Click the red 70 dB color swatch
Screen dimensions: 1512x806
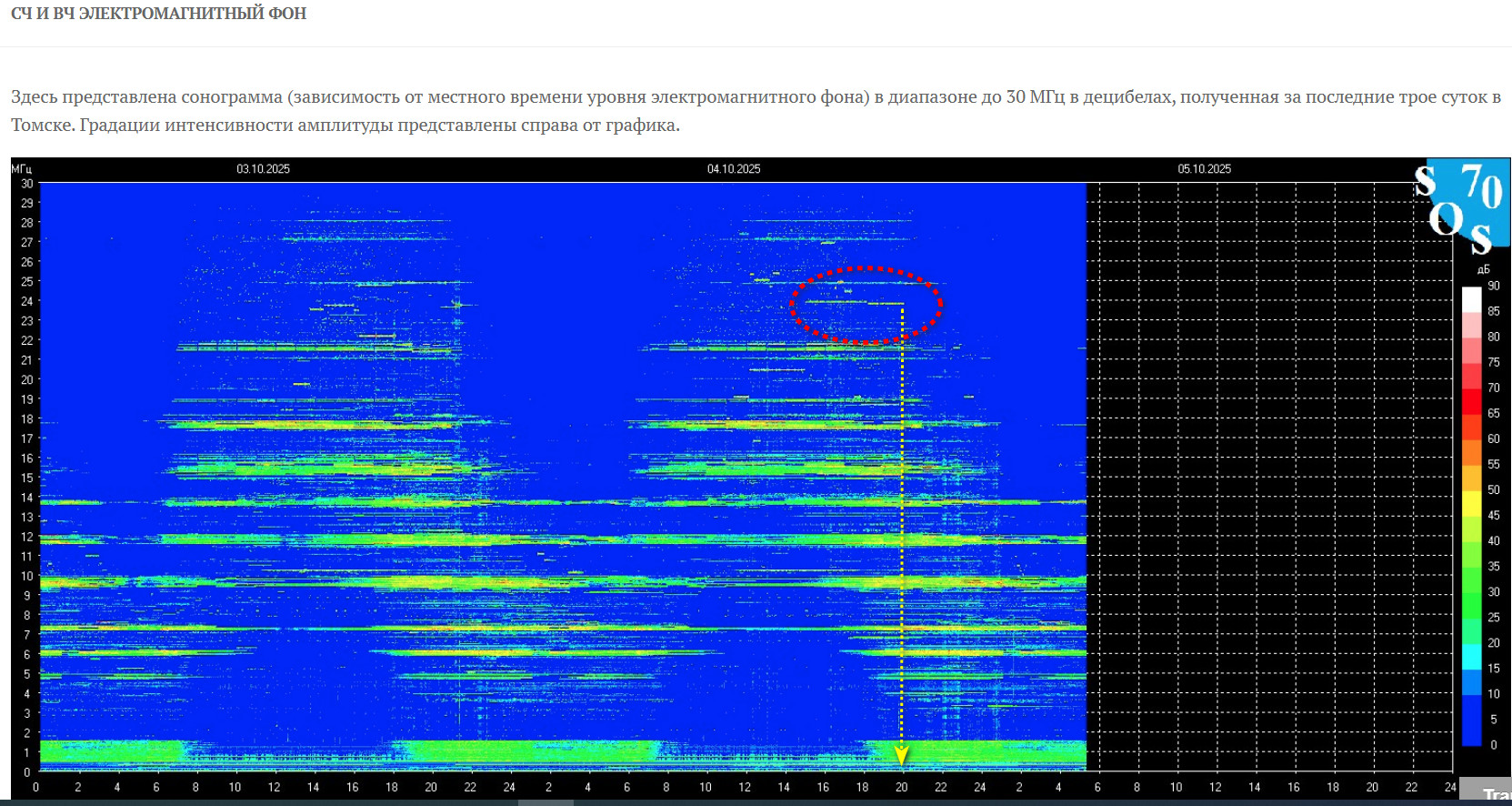[1471, 388]
